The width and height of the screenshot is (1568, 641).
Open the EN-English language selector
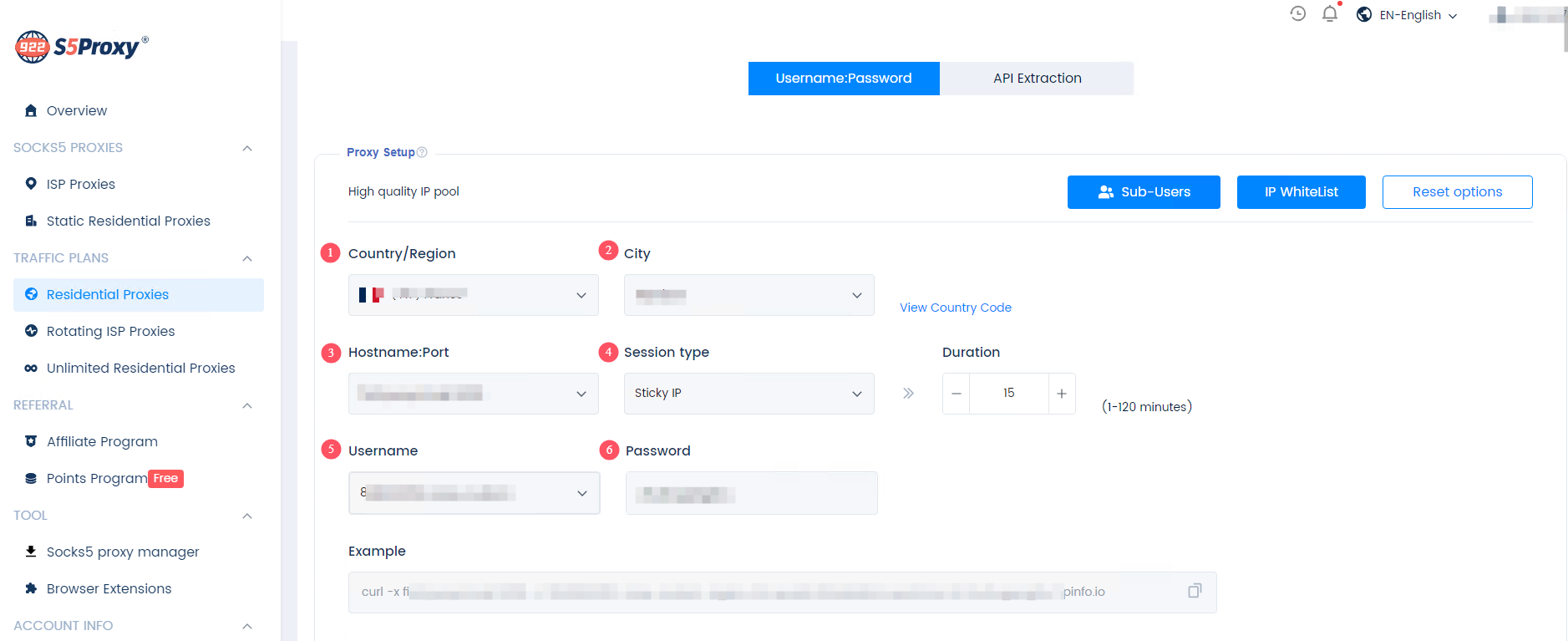coord(1408,15)
